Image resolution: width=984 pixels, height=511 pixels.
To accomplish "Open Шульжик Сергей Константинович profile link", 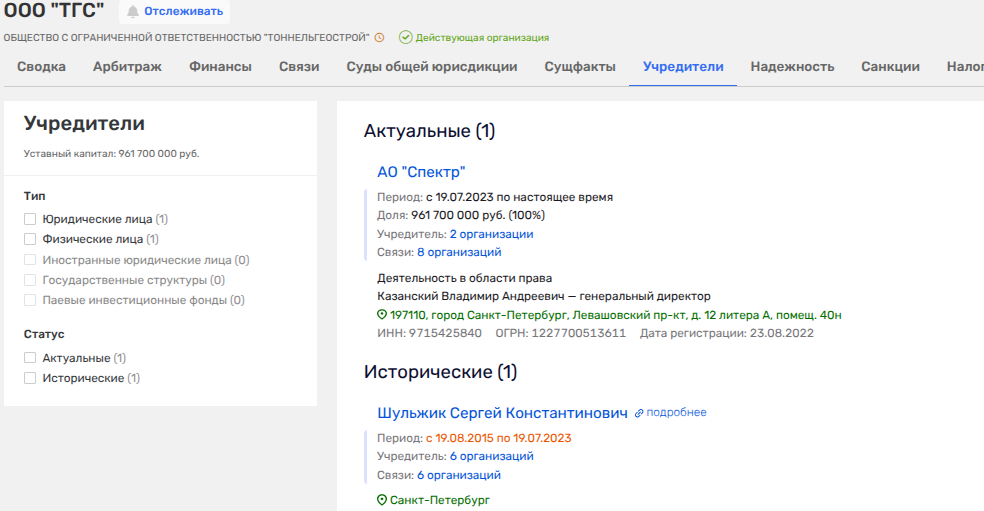I will click(502, 413).
